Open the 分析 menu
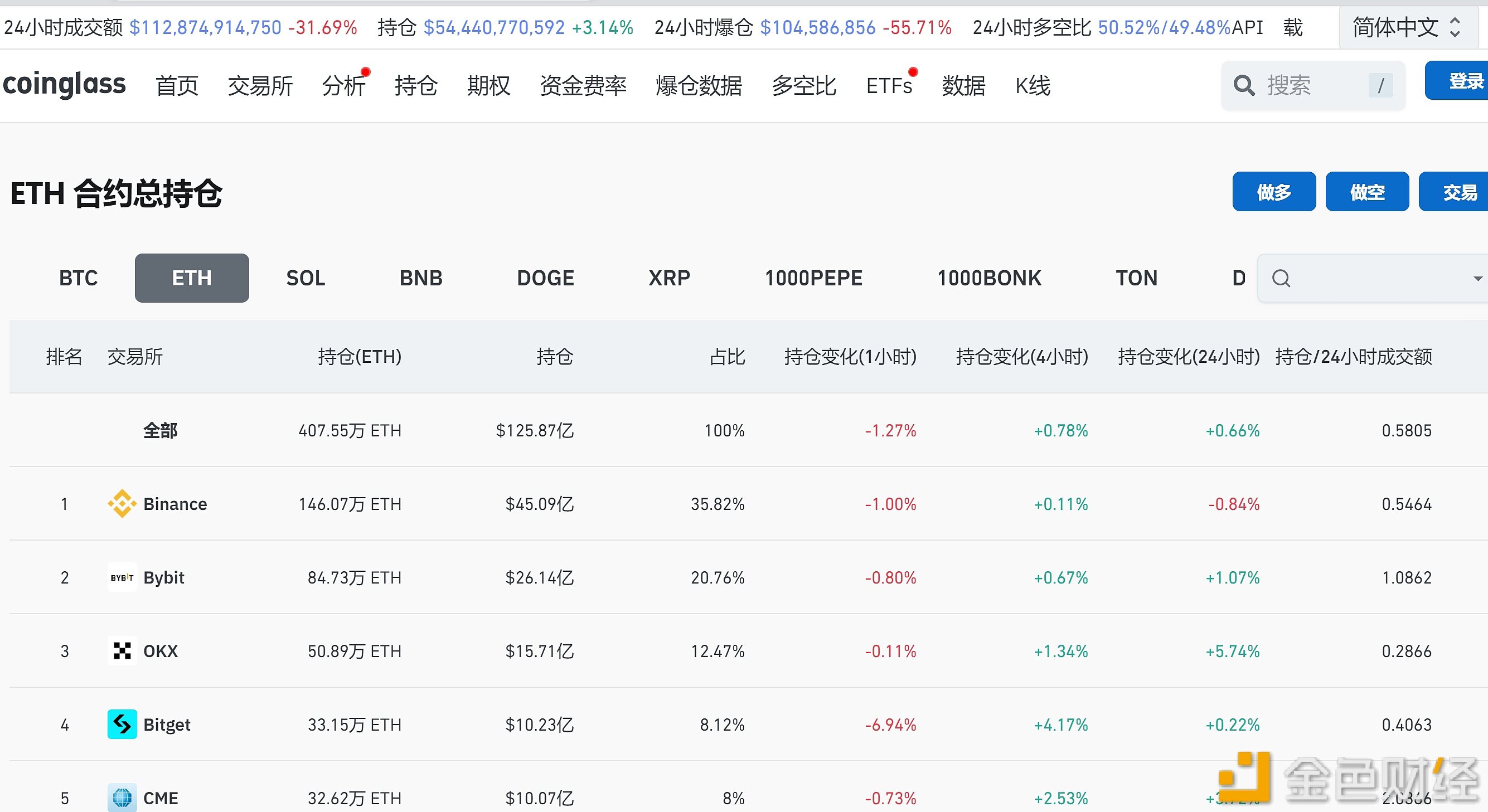This screenshot has width=1488, height=812. (343, 85)
